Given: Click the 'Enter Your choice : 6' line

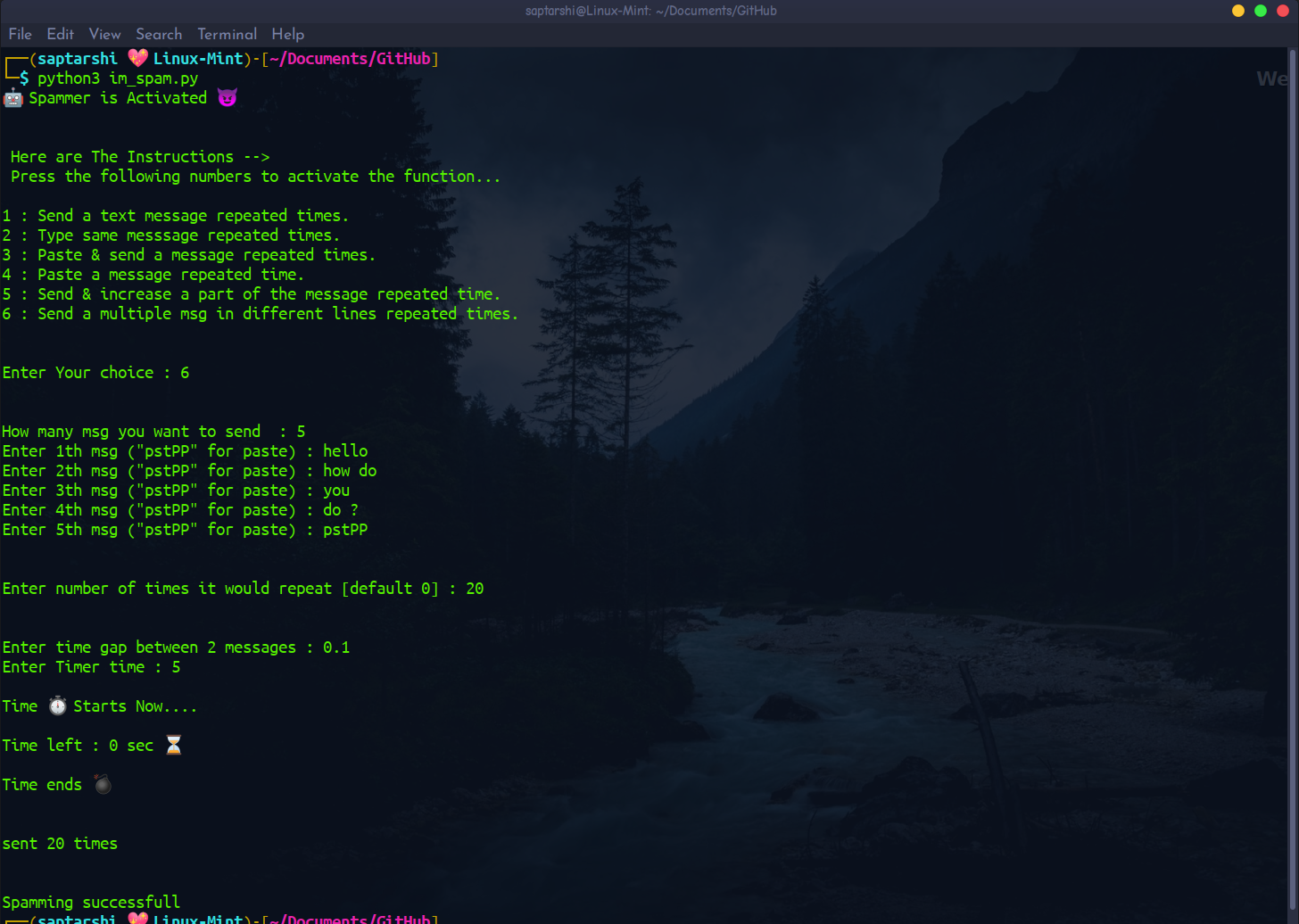Looking at the screenshot, I should point(95,373).
